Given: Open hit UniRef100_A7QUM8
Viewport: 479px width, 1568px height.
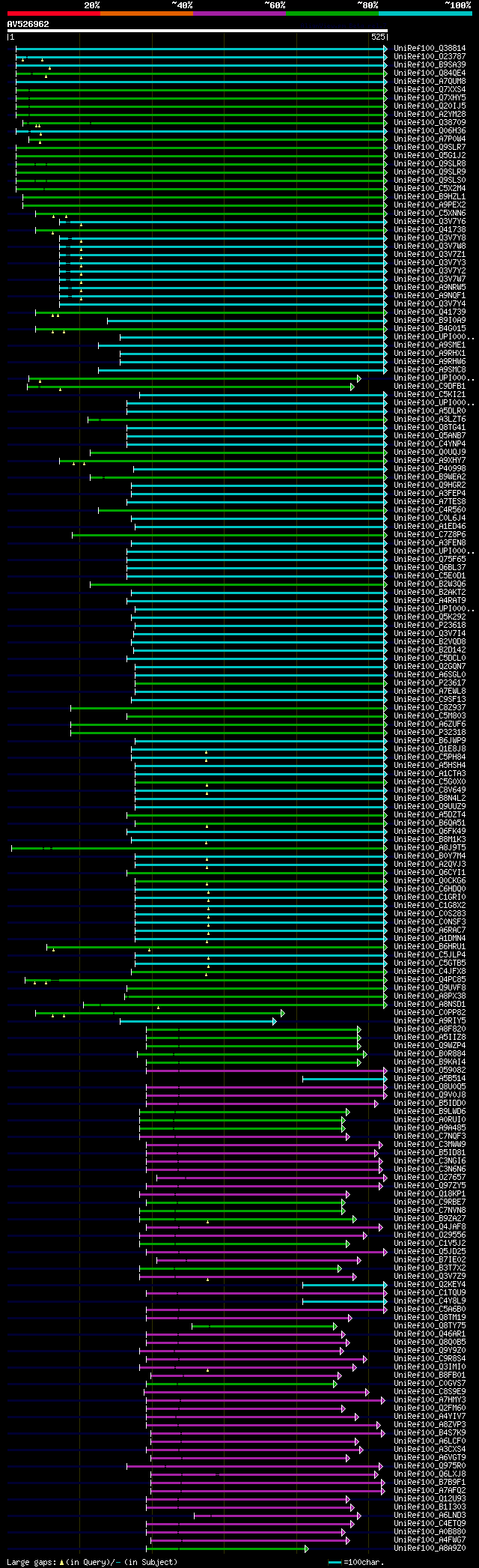Looking at the screenshot, I should tap(430, 82).
